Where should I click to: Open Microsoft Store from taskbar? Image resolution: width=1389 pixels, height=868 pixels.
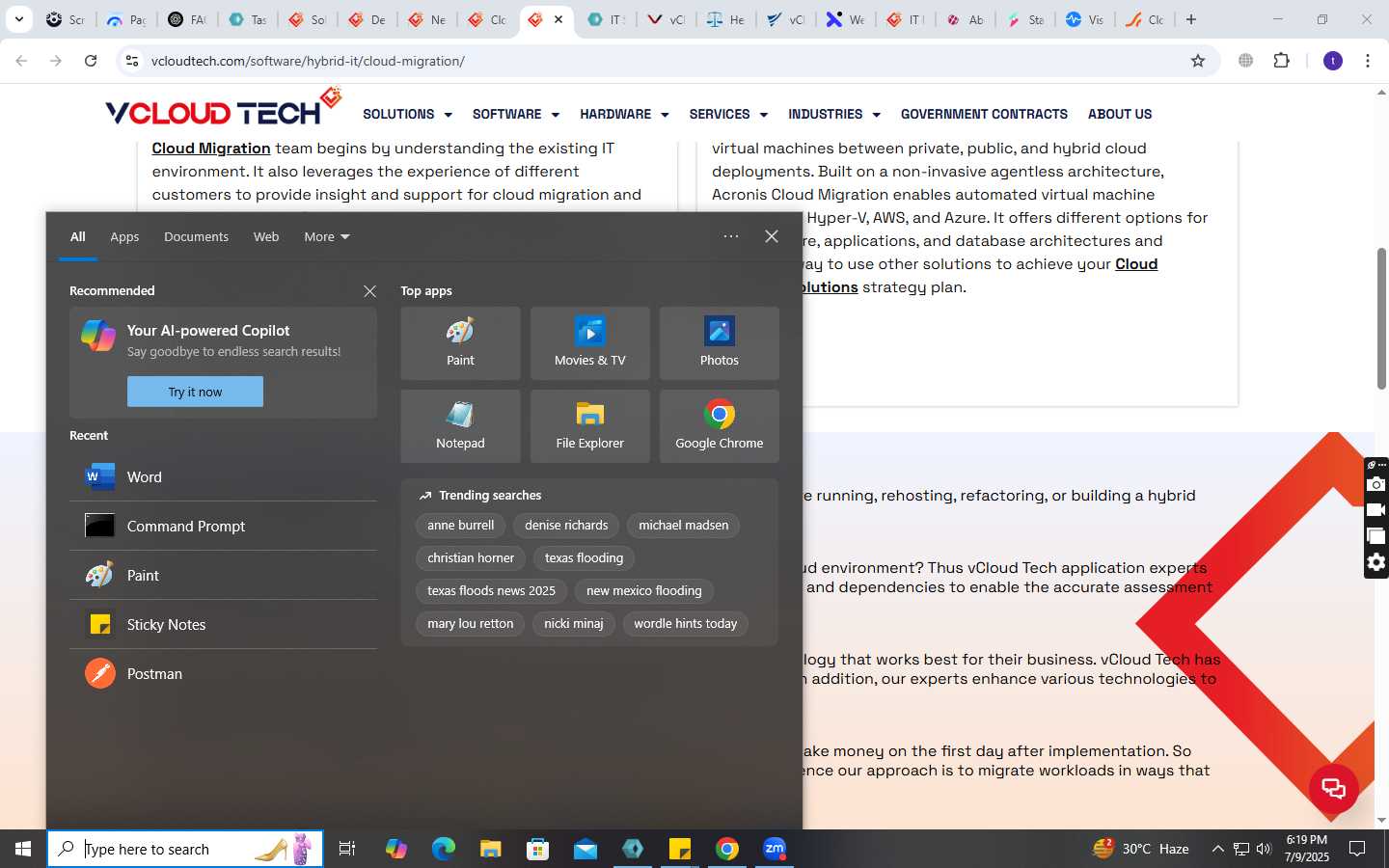click(x=538, y=849)
